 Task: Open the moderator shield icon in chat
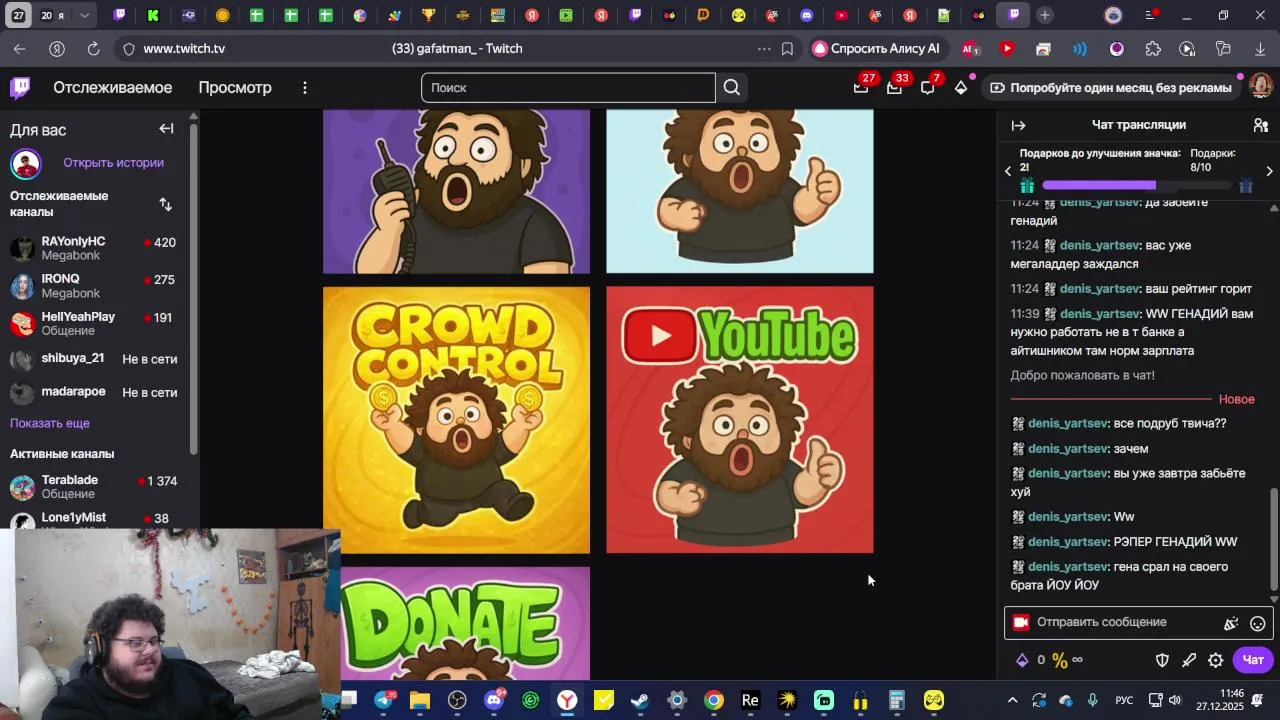tap(1162, 660)
